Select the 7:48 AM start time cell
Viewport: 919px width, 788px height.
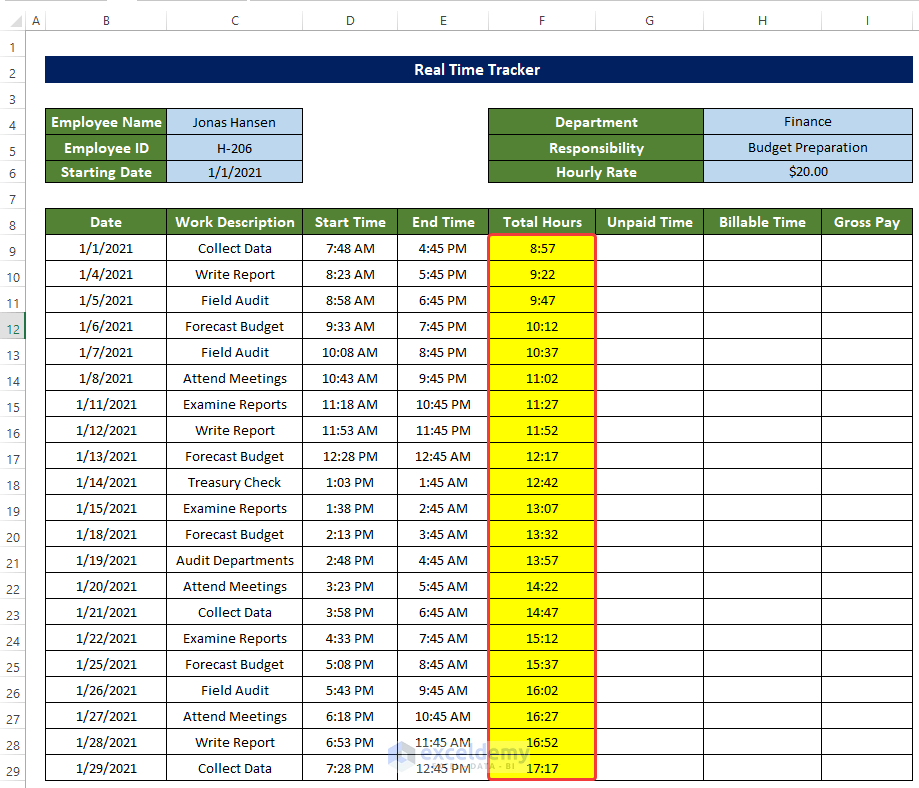[x=350, y=248]
